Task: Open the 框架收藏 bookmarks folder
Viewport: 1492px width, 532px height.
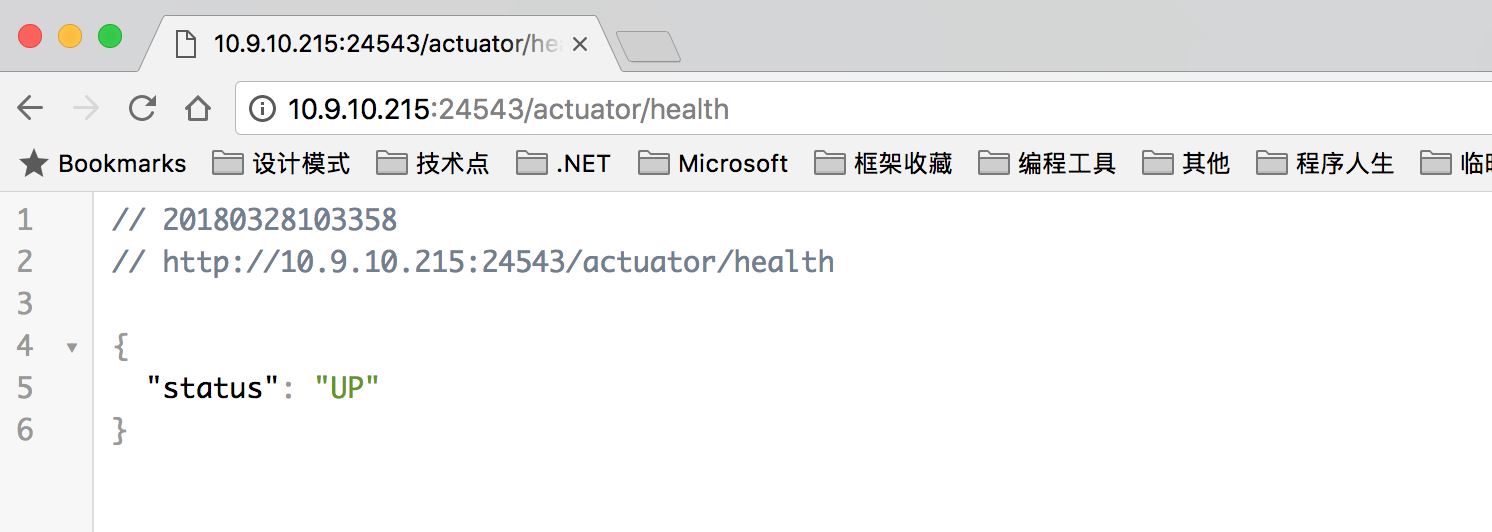Action: (x=883, y=163)
